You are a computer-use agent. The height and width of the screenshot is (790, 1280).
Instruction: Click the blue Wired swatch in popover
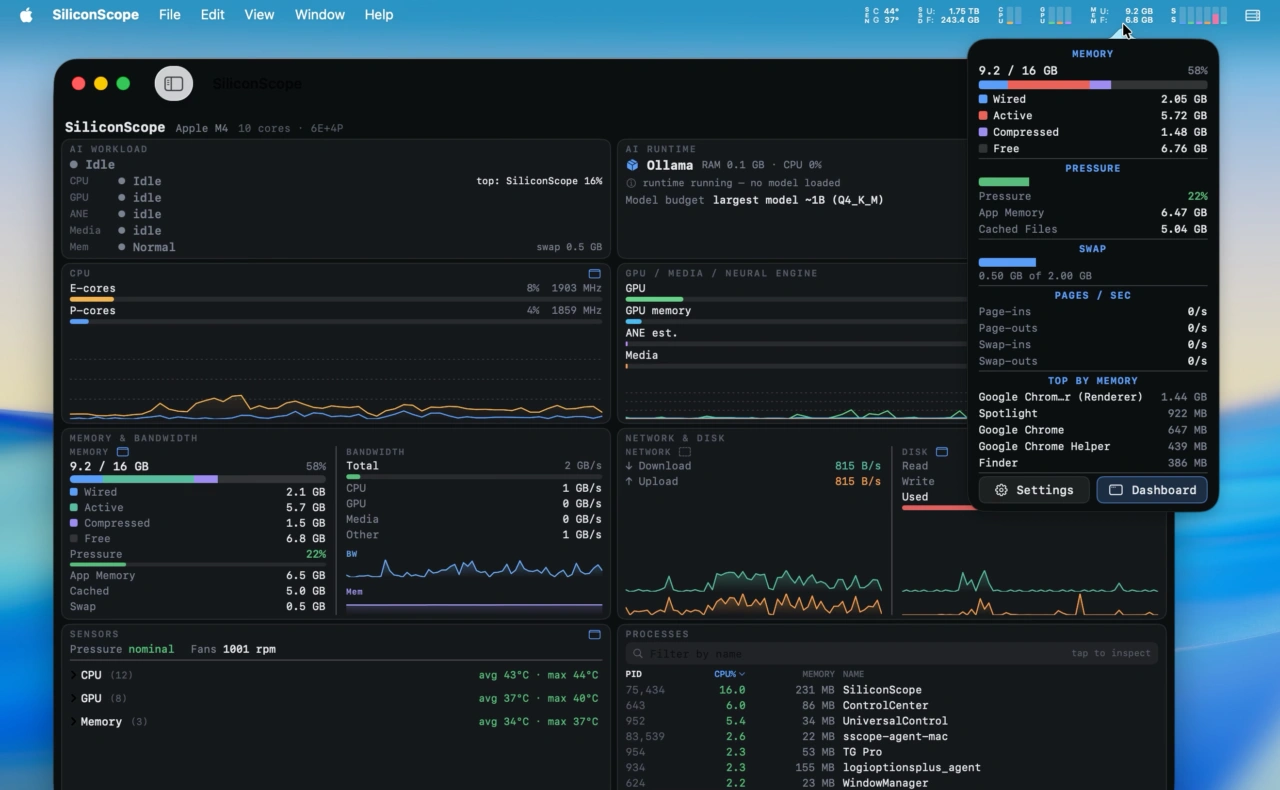pos(983,99)
